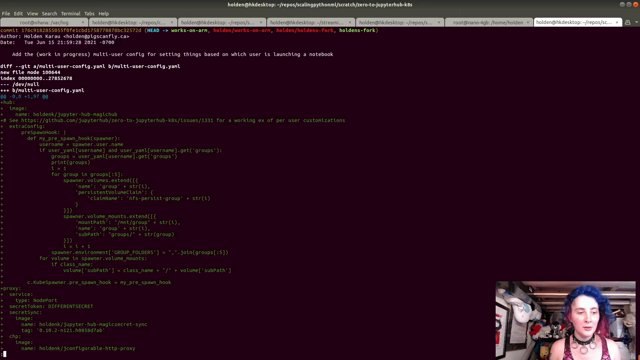Click the 'claimName': 'nfs-persist-group' line

pyautogui.click(x=149, y=198)
